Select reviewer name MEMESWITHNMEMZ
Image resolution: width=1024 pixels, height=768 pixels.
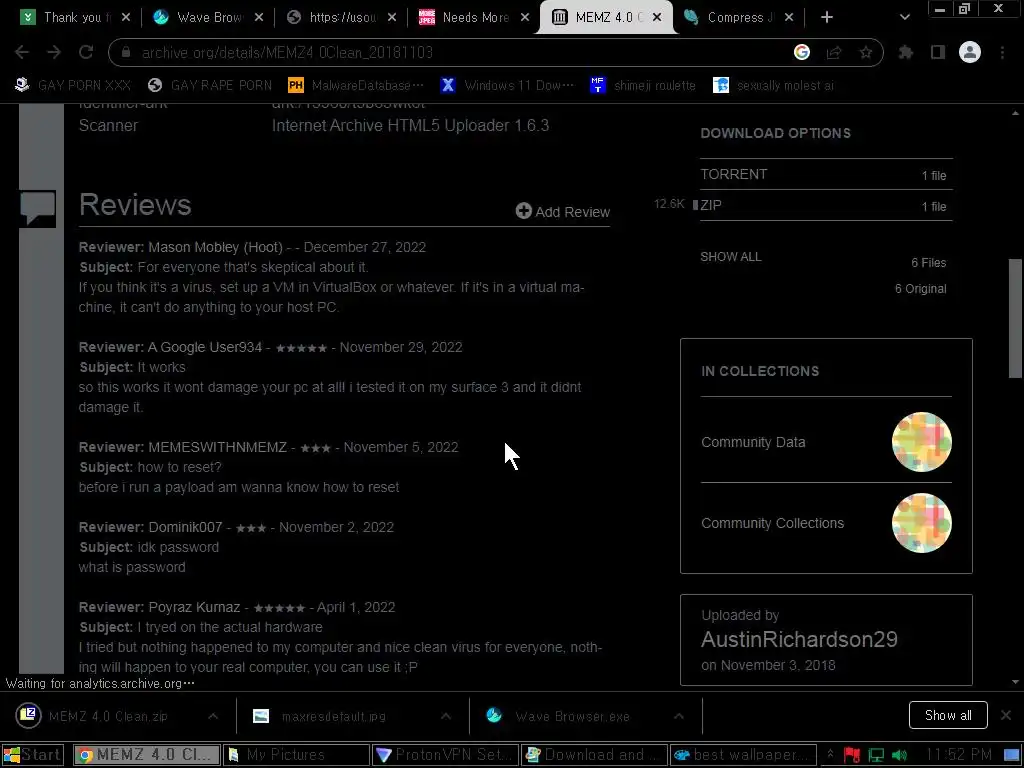(x=217, y=447)
